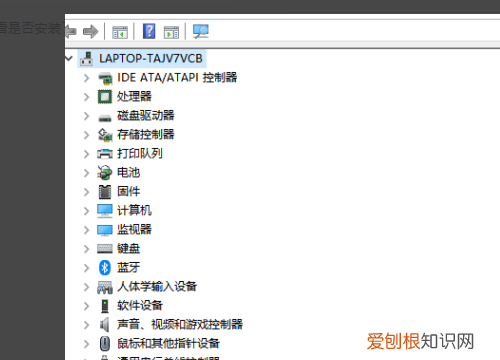The image size is (500, 360).
Task: Select the 电池 label
Action: click(129, 173)
